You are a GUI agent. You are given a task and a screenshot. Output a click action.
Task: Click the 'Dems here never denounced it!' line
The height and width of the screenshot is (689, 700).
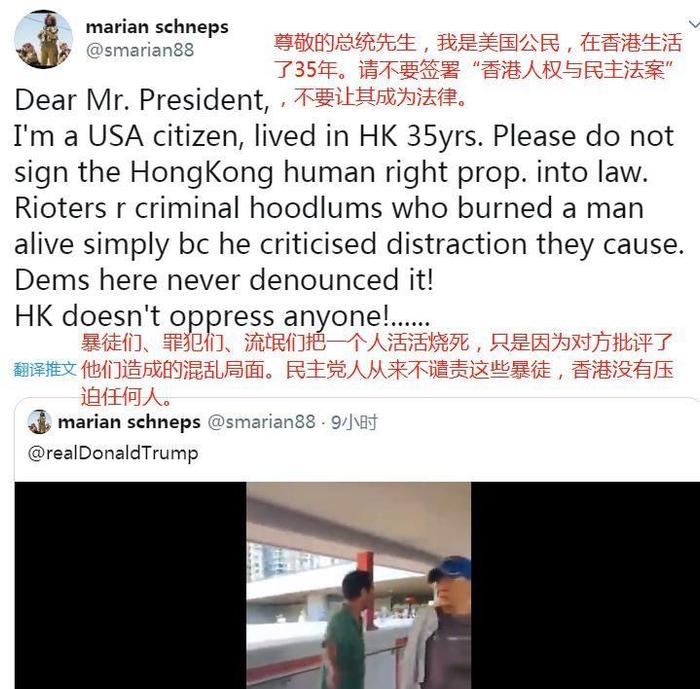(x=224, y=280)
